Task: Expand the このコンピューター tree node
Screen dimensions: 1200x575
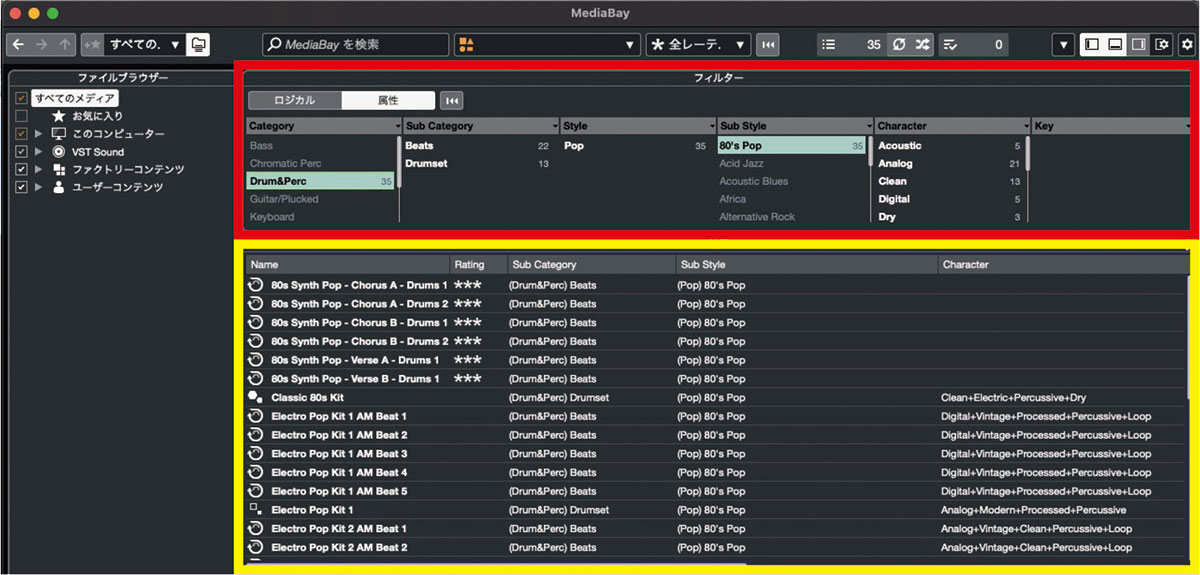Action: tap(39, 134)
